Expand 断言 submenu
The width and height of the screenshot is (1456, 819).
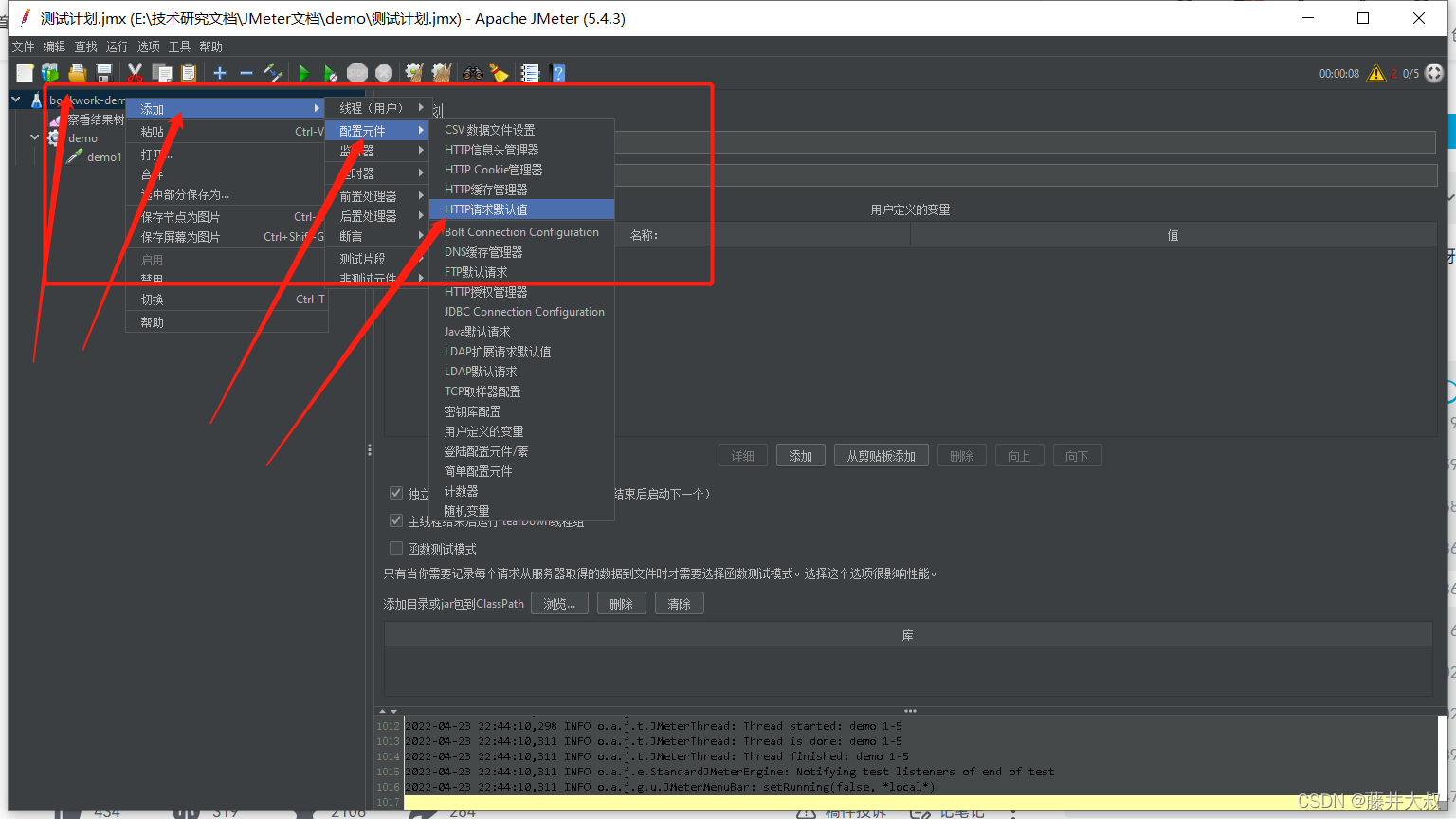pyautogui.click(x=378, y=236)
